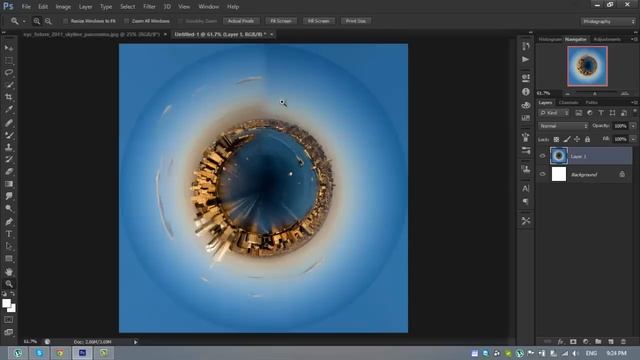Select the Eraser tool
The height and width of the screenshot is (360, 640).
coord(9,171)
